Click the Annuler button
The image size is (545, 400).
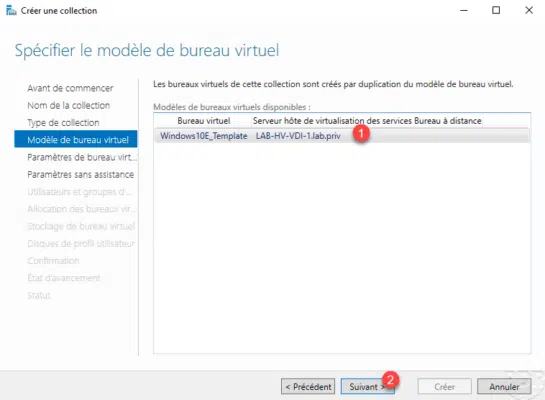(x=504, y=386)
